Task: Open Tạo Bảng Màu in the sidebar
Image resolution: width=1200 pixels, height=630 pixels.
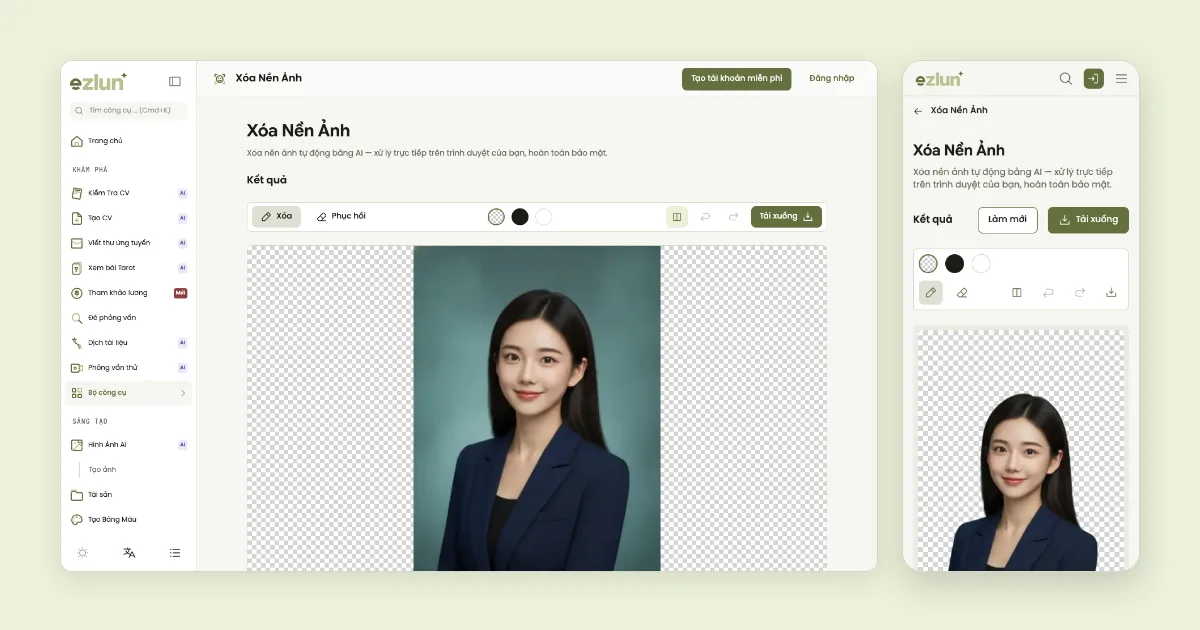Action: [128, 520]
